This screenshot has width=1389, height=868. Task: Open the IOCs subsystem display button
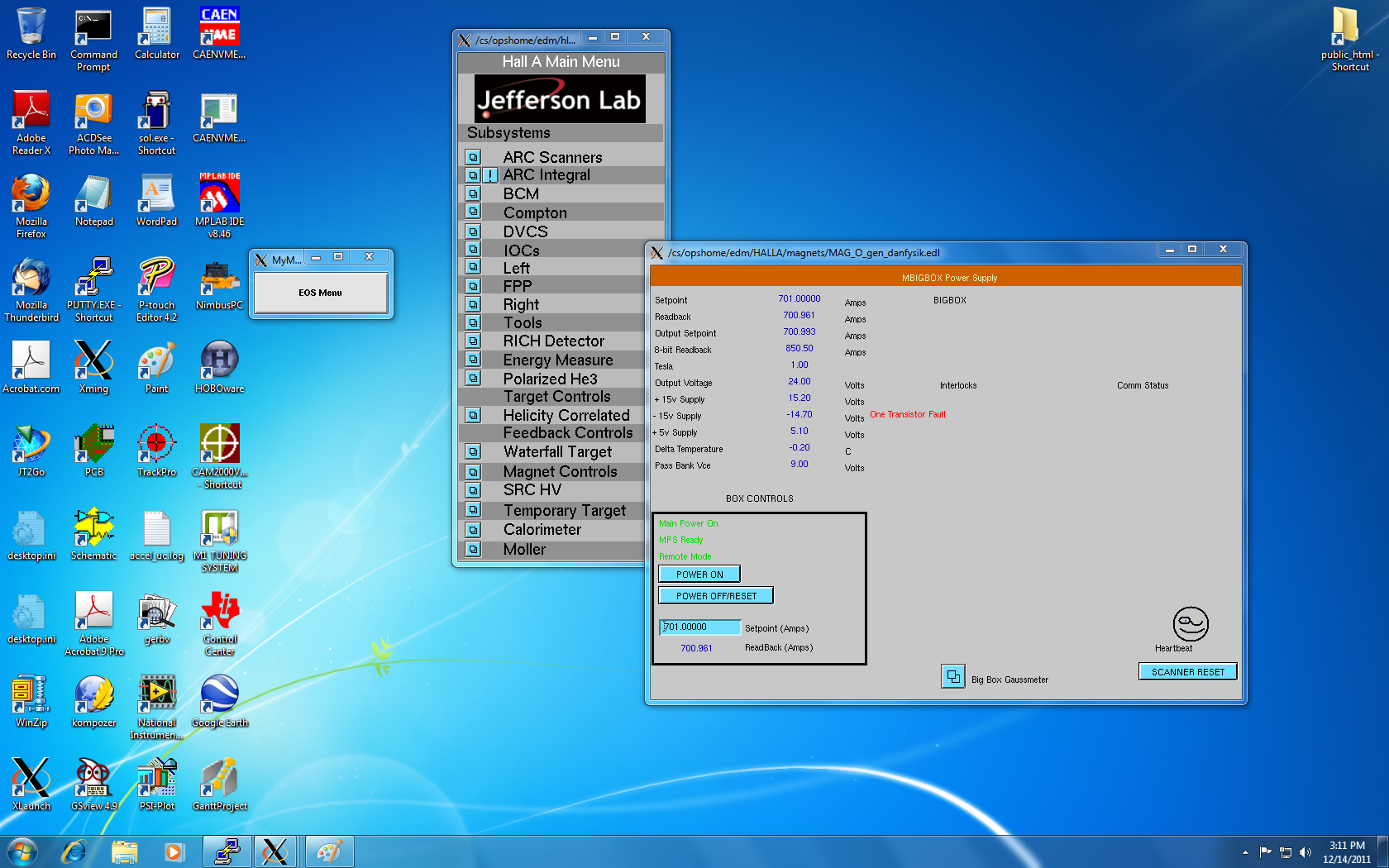coord(473,249)
